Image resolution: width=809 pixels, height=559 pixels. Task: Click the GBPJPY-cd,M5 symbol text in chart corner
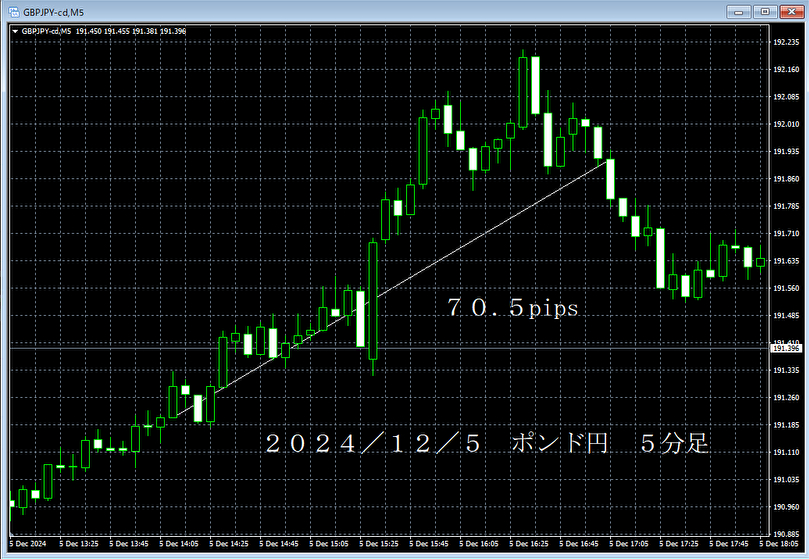pyautogui.click(x=46, y=31)
